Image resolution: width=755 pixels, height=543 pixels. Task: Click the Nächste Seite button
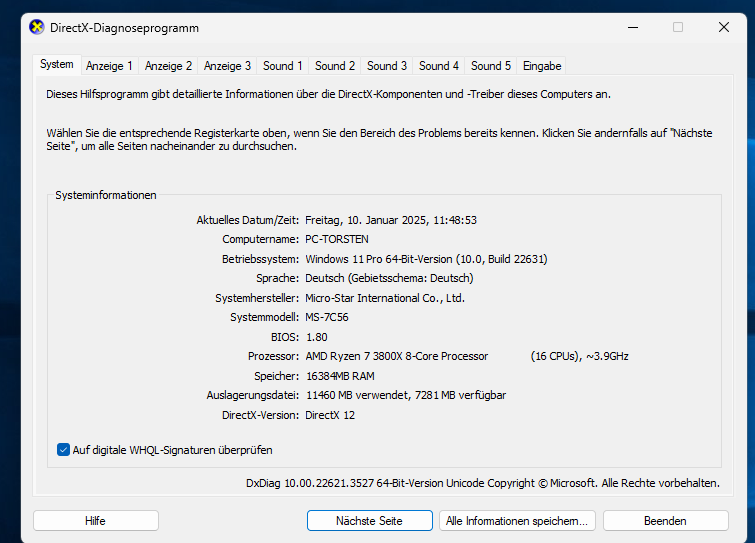click(369, 521)
